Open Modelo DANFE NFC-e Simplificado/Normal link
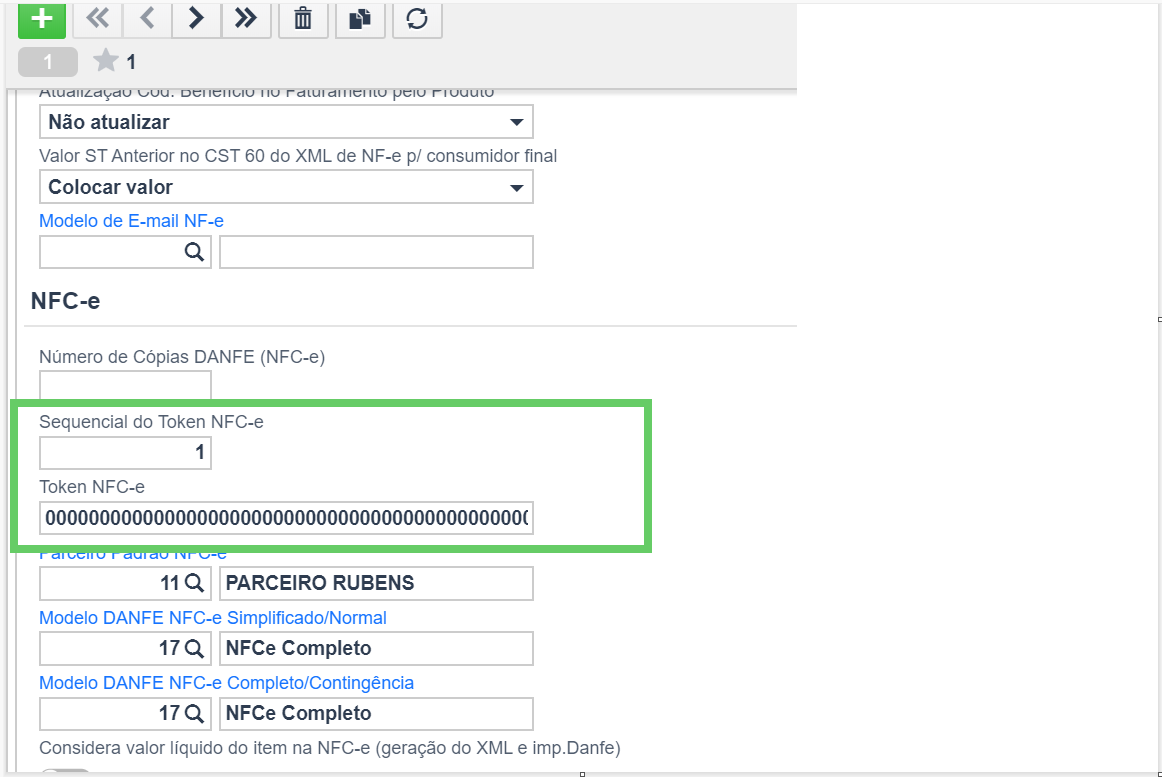This screenshot has width=1162, height=777. click(213, 618)
